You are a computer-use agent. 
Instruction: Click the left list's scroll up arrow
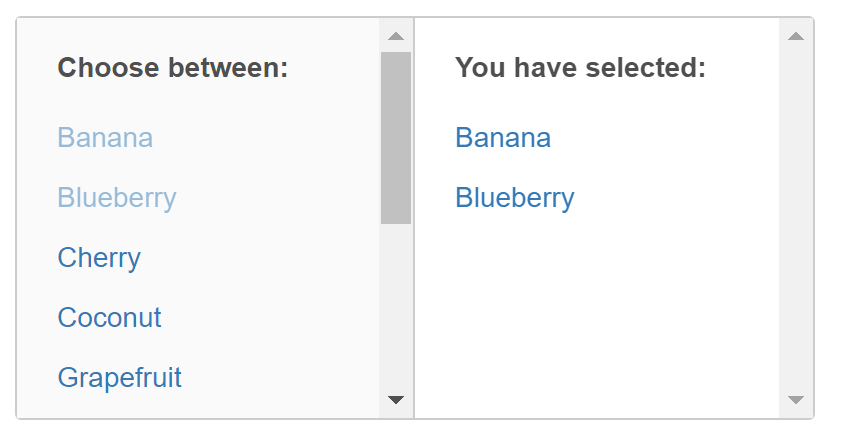[396, 36]
